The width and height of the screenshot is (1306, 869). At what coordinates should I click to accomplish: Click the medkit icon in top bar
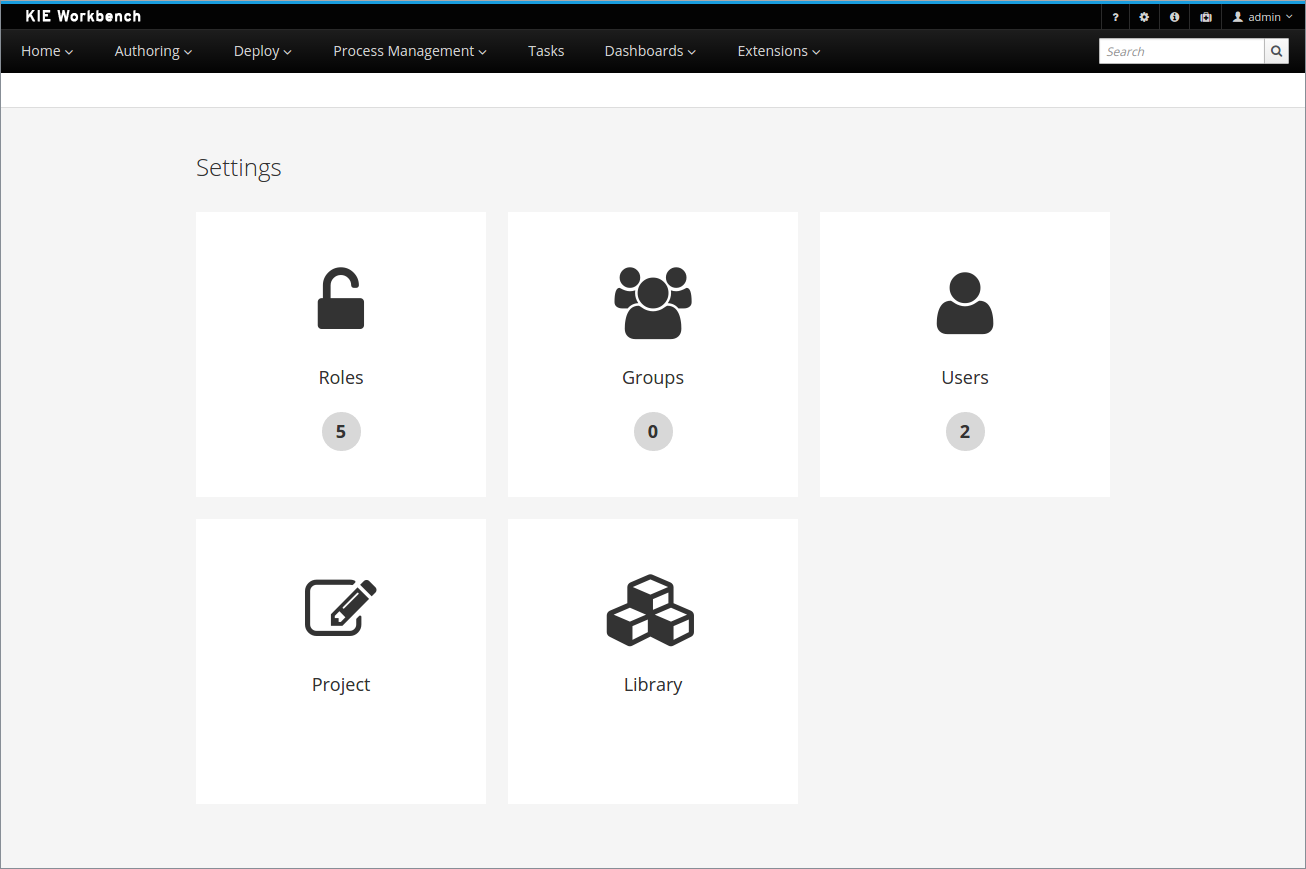coord(1205,17)
